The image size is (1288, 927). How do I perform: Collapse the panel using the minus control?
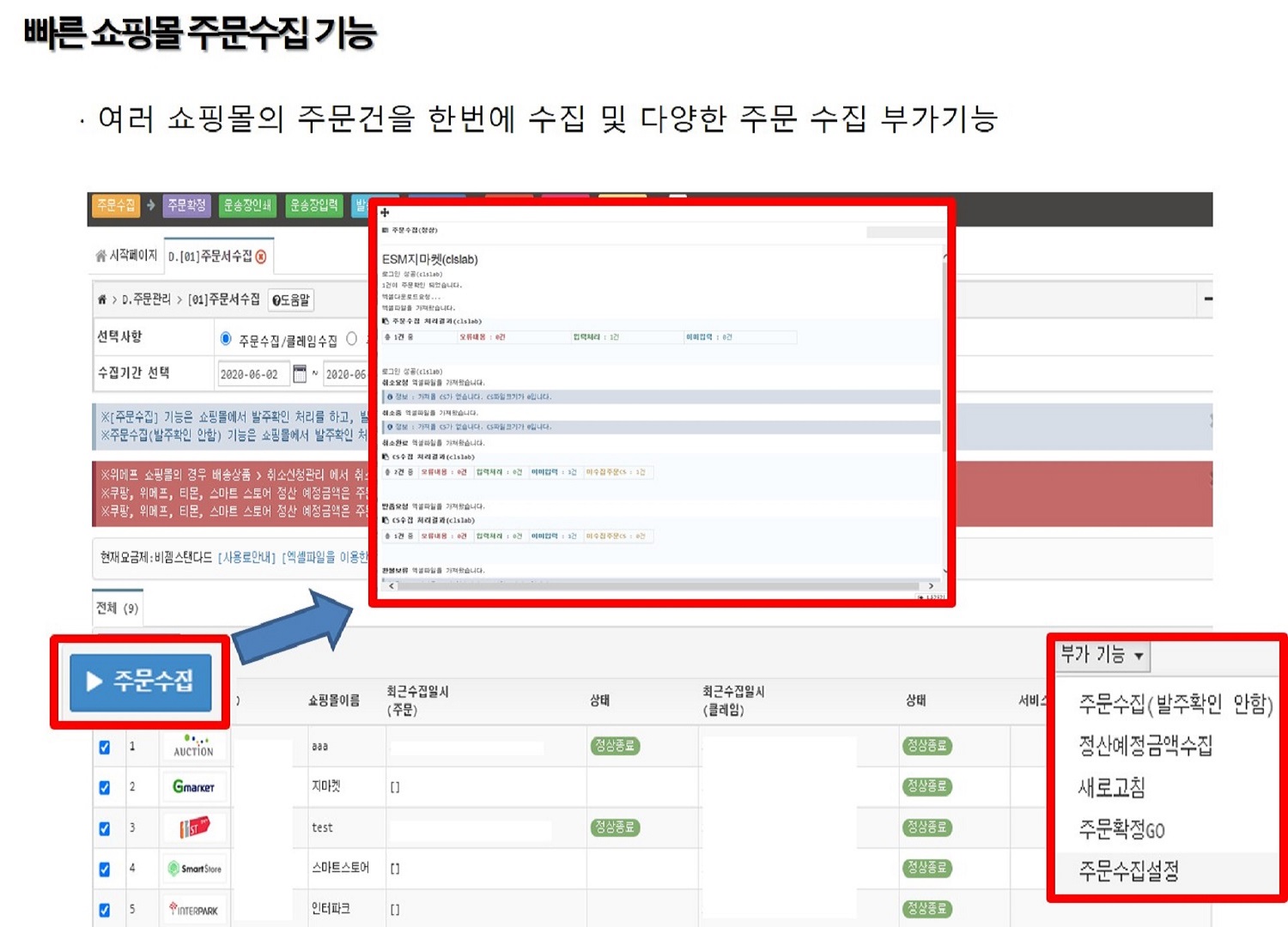coord(1208,299)
